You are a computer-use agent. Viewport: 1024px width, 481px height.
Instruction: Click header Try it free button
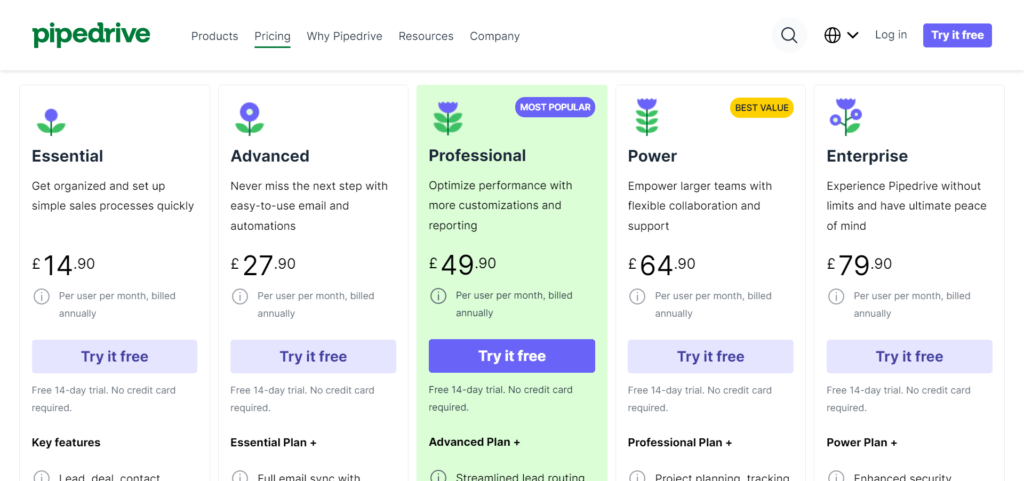click(957, 35)
